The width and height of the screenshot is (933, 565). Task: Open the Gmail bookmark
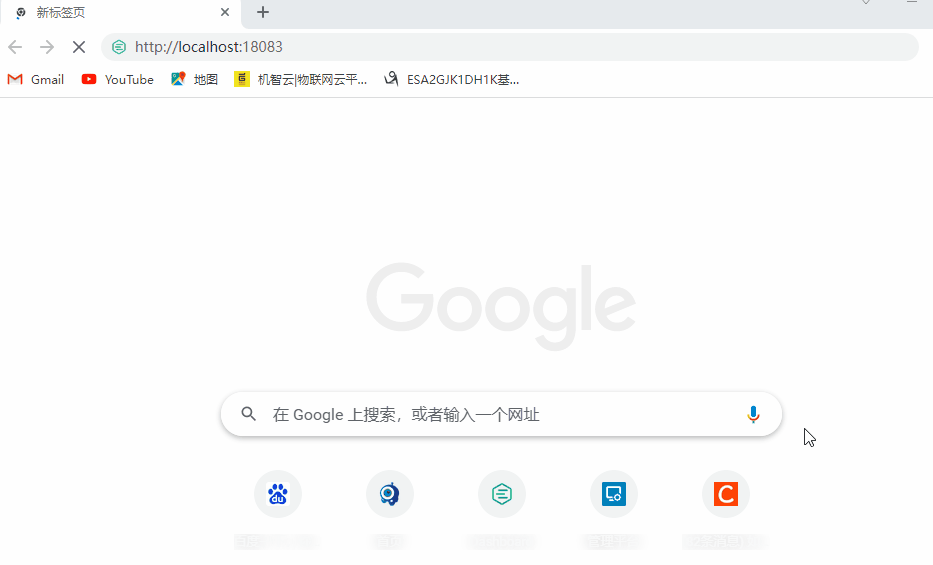(36, 80)
